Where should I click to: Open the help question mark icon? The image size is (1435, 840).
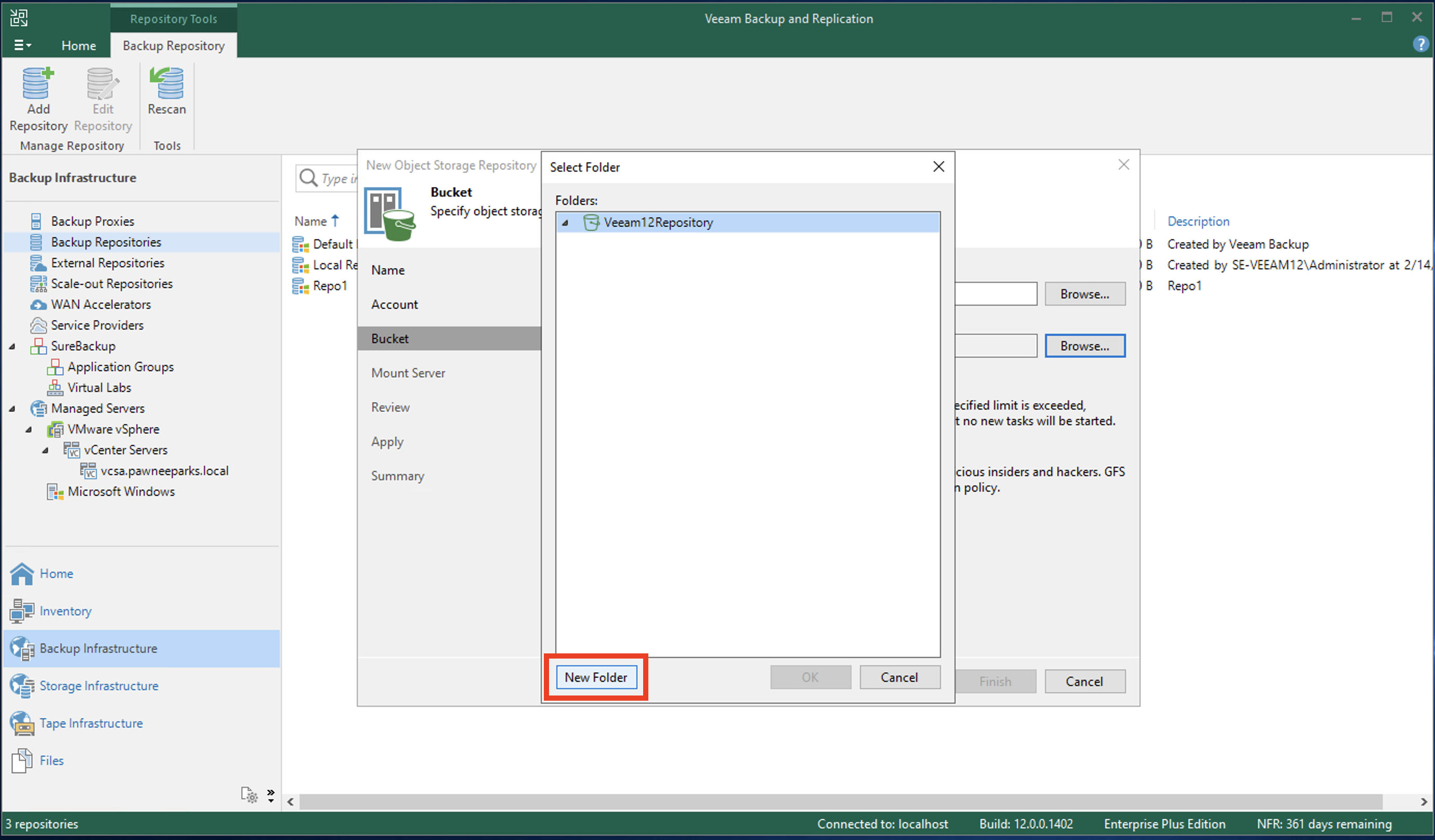pyautogui.click(x=1420, y=44)
